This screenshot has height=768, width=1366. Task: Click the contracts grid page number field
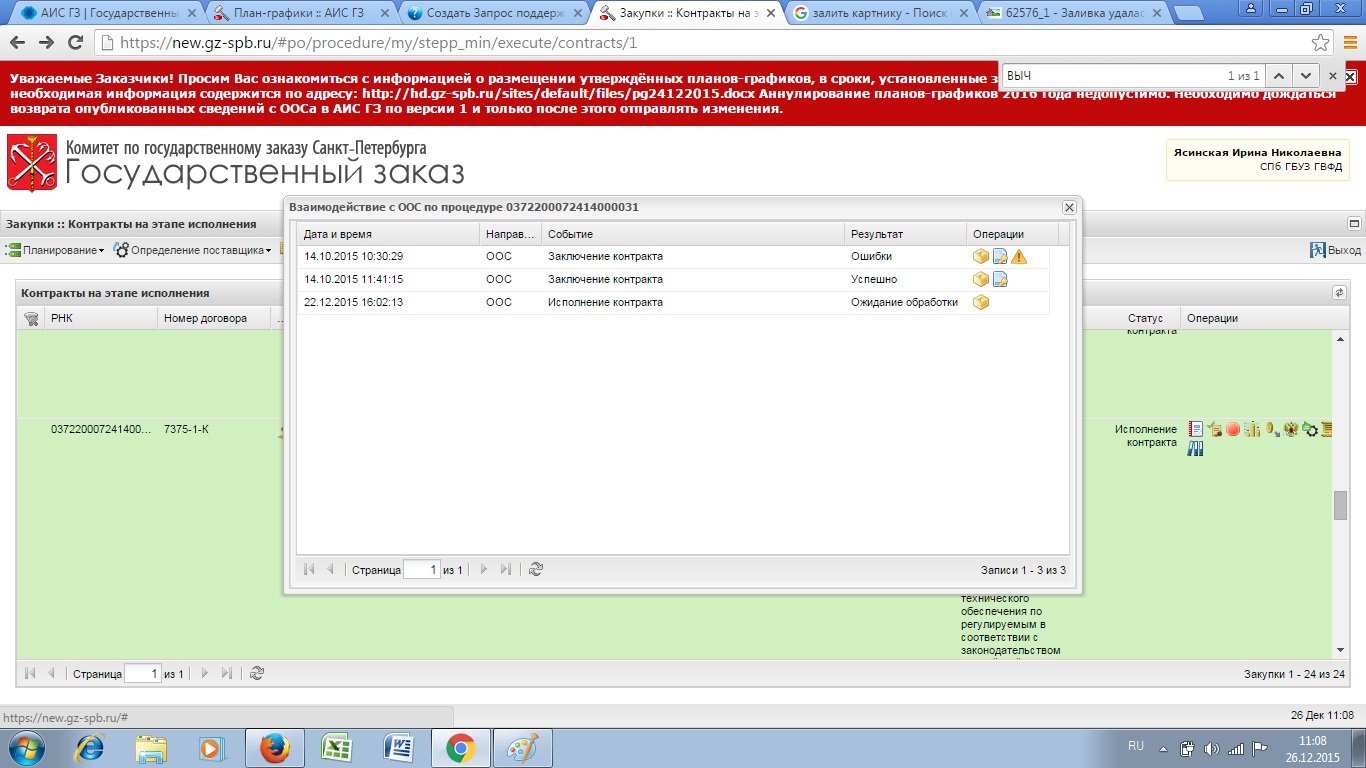[142, 674]
